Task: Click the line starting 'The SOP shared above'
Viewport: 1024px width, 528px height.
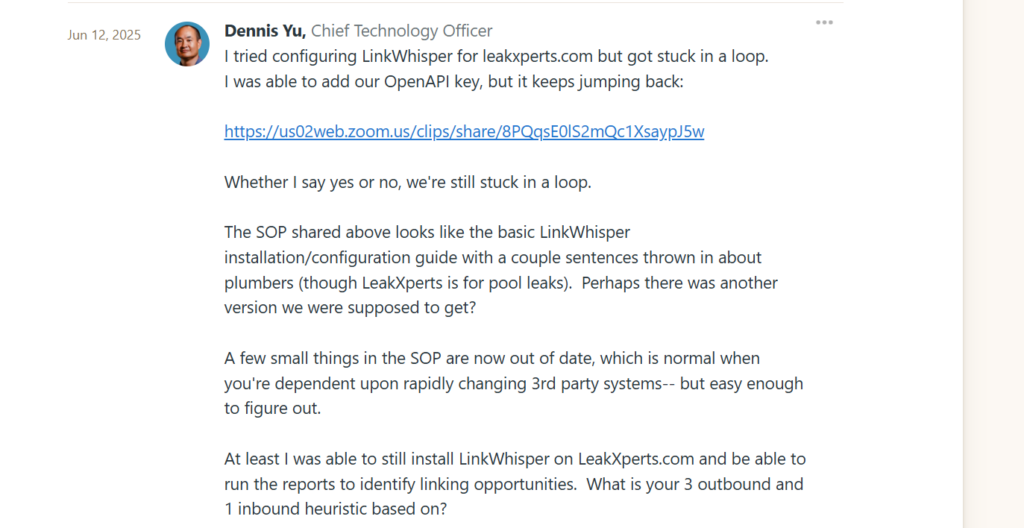Action: click(x=427, y=232)
